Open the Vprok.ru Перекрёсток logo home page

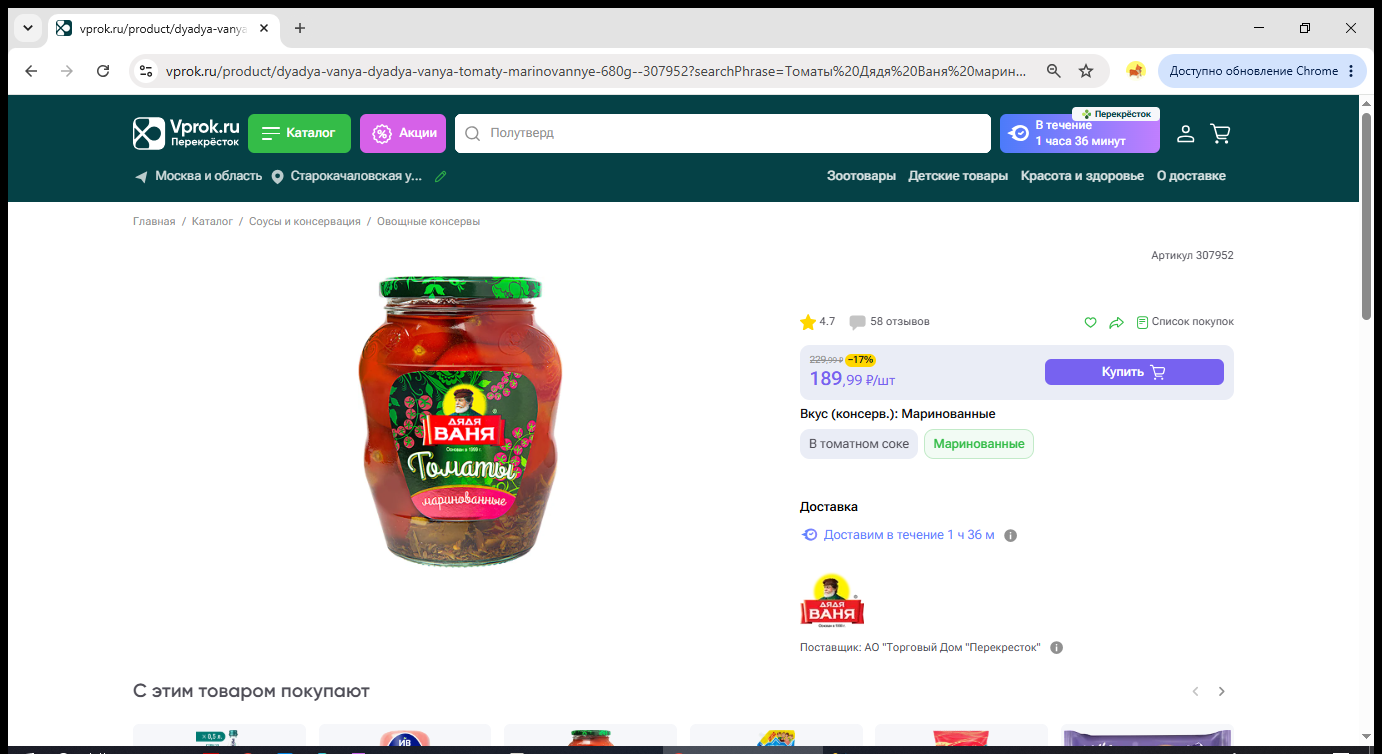pos(187,133)
